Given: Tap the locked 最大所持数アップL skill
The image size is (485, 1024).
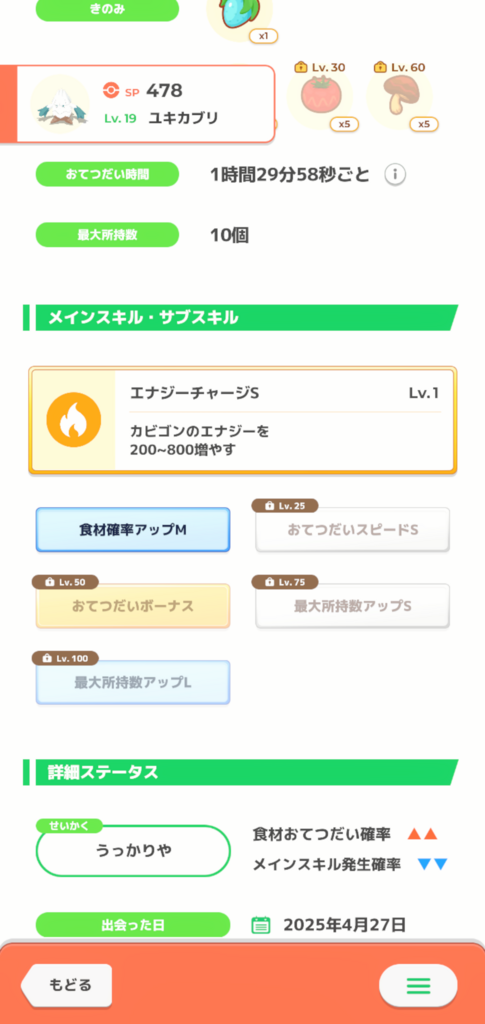Looking at the screenshot, I should tap(133, 682).
